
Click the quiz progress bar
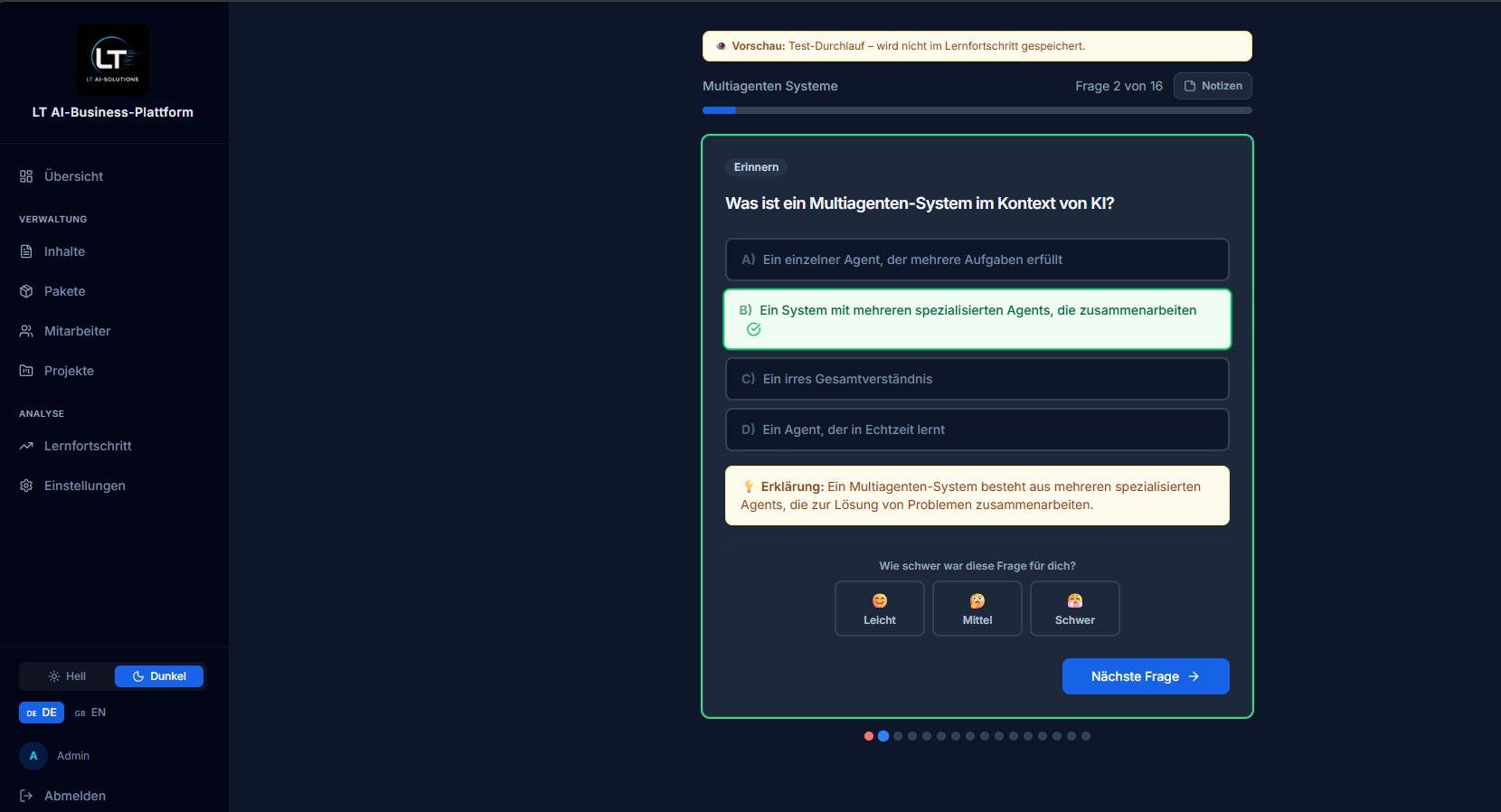tap(977, 110)
